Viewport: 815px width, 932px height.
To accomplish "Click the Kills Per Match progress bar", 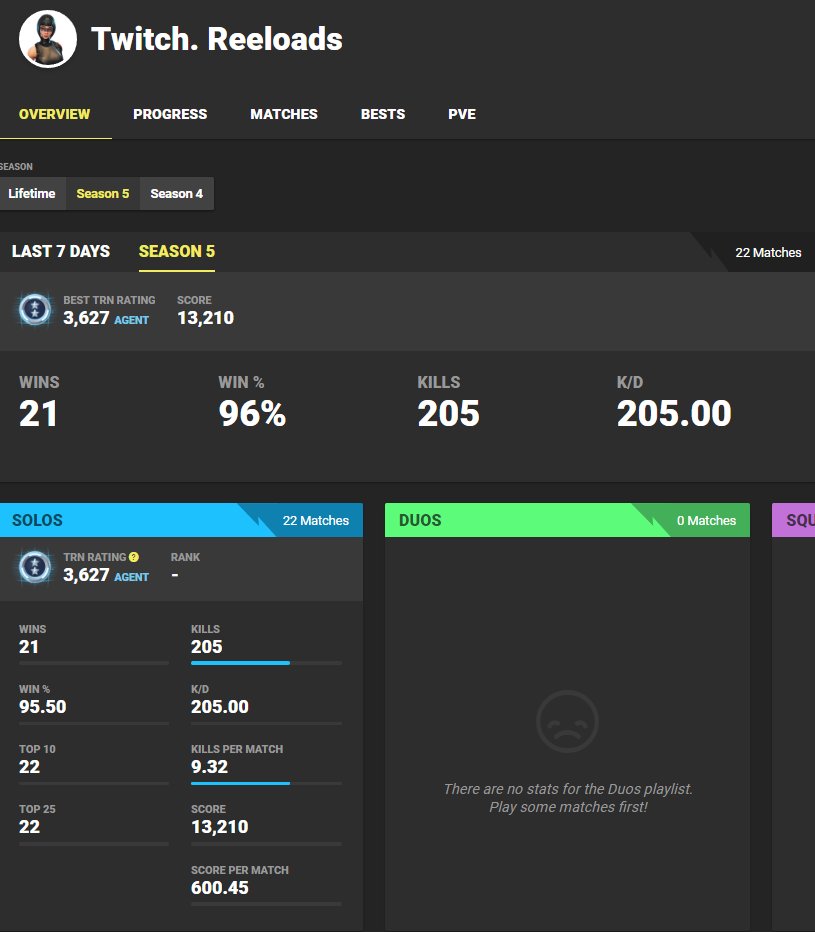I will [266, 783].
